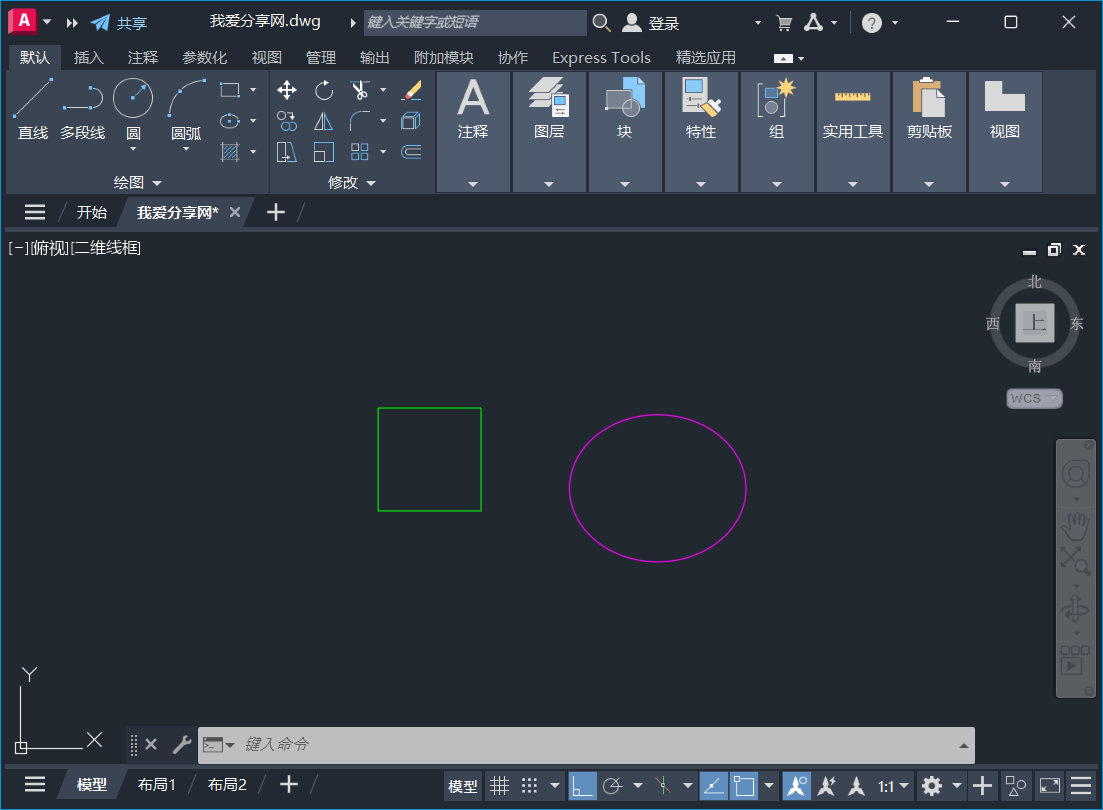Viewport: 1103px width, 810px height.
Task: Toggle snap mode in status bar
Action: click(530, 785)
